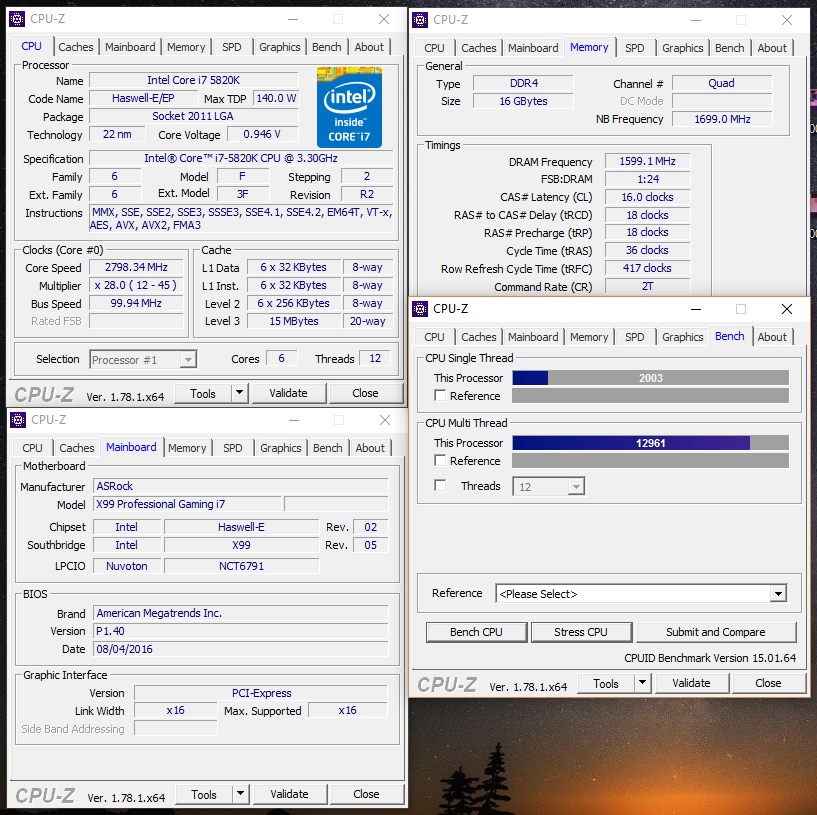
Task: Switch to the Caches tab in the CPU window
Action: tap(76, 47)
